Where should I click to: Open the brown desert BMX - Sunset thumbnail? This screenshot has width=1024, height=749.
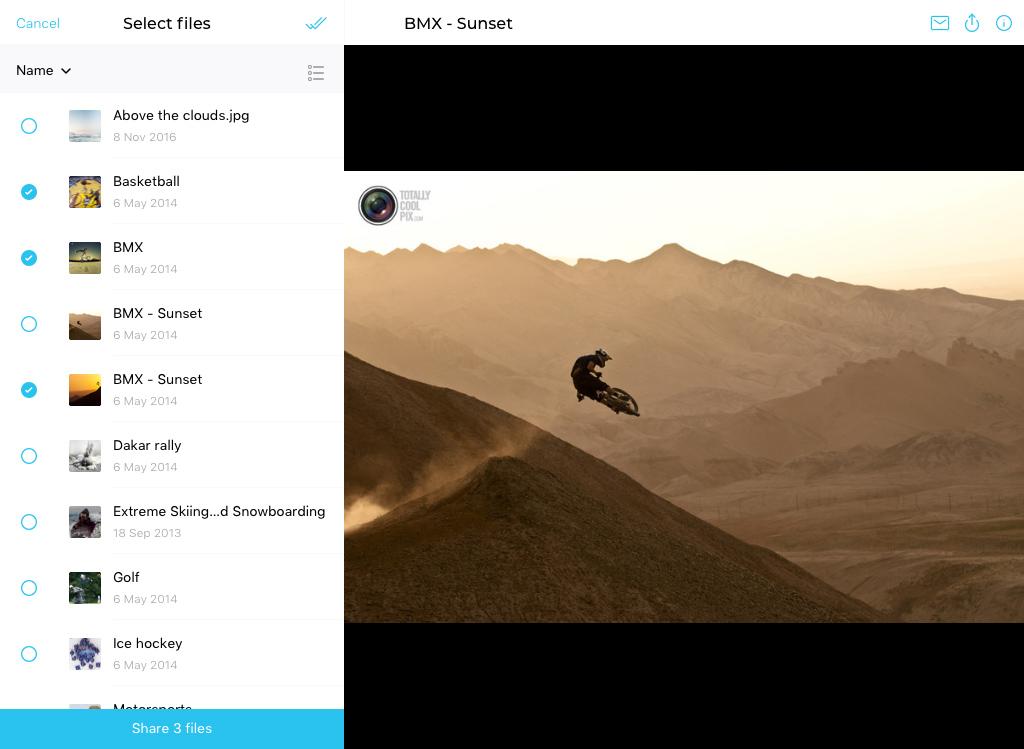(85, 324)
